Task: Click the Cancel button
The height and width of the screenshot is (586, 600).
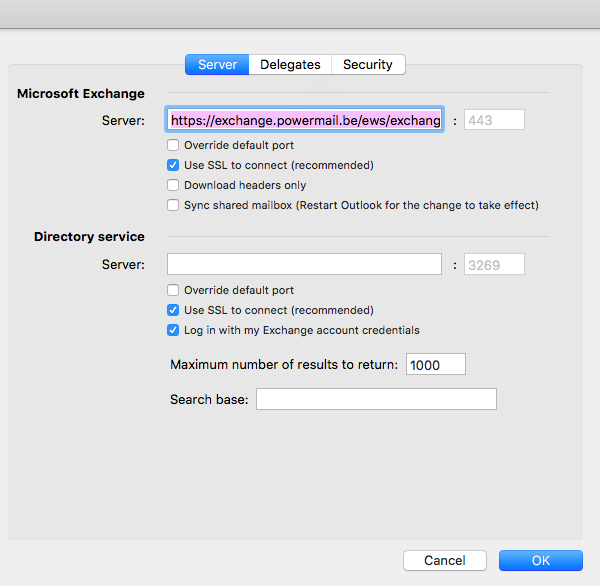Action: pos(445,561)
